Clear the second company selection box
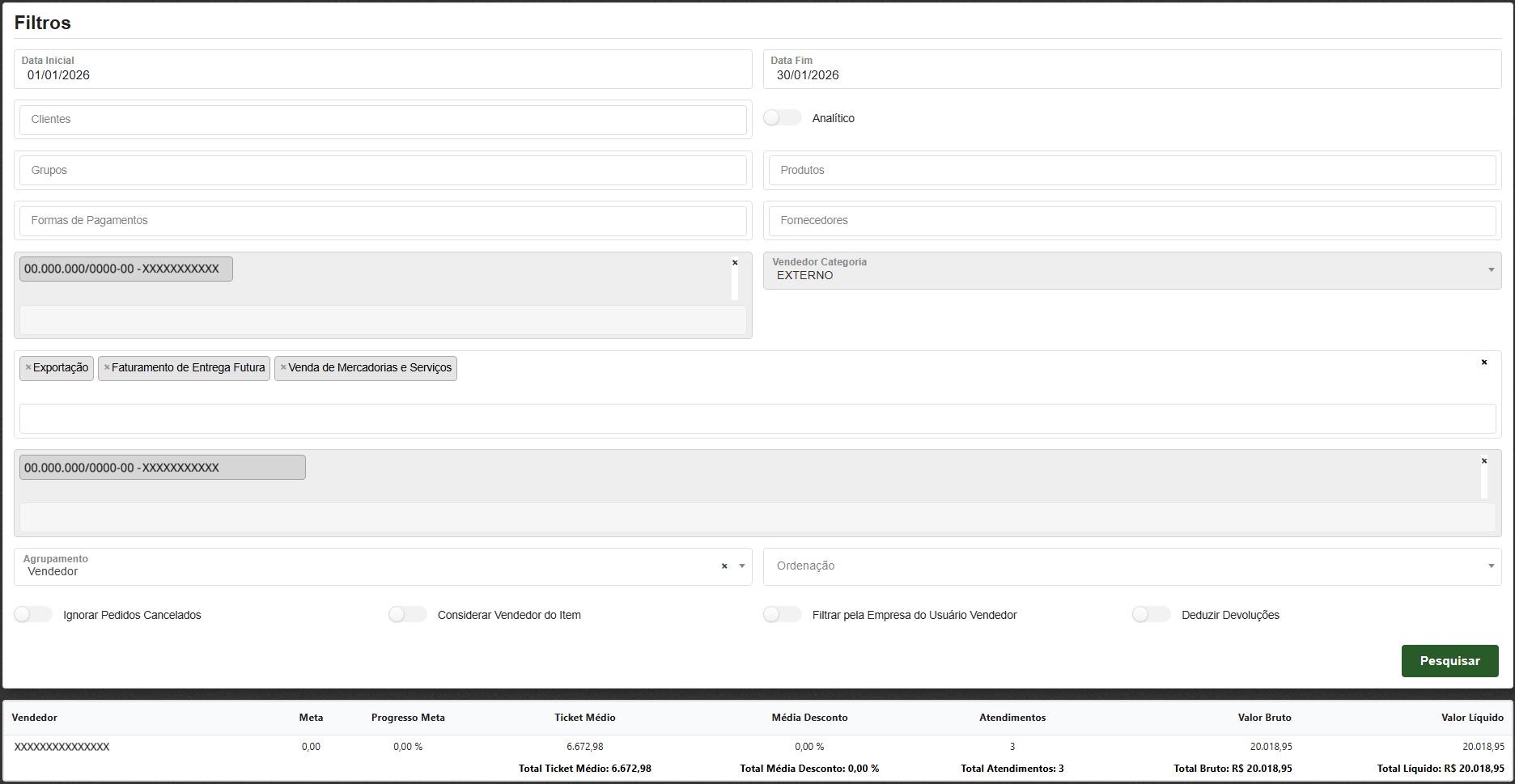The width and height of the screenshot is (1515, 784). point(1483,461)
